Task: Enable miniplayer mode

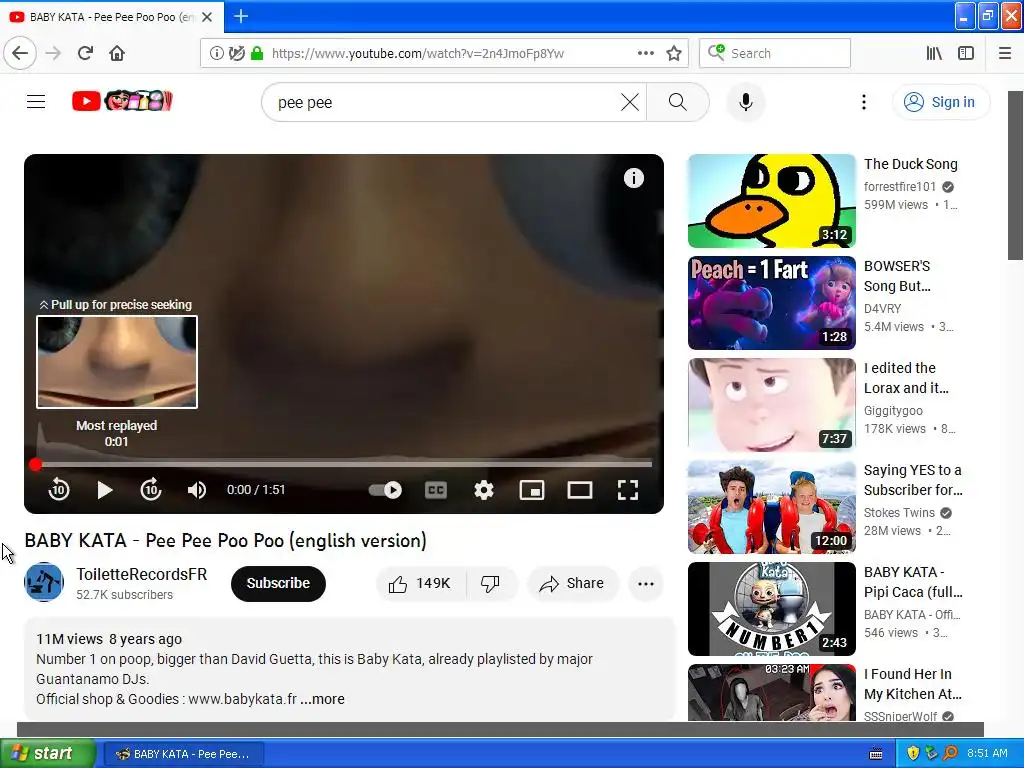Action: click(x=532, y=490)
